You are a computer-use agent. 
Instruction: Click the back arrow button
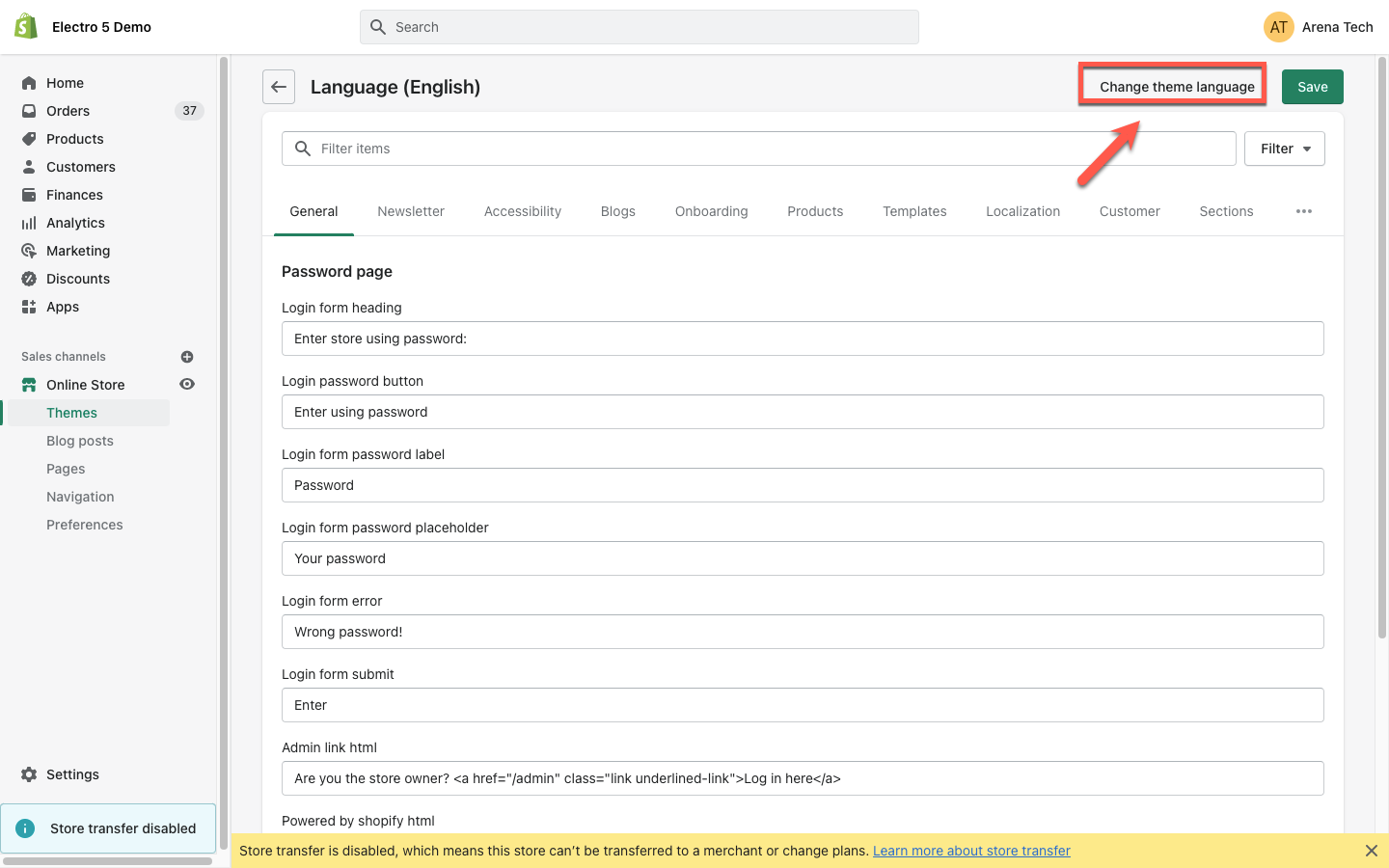point(279,87)
